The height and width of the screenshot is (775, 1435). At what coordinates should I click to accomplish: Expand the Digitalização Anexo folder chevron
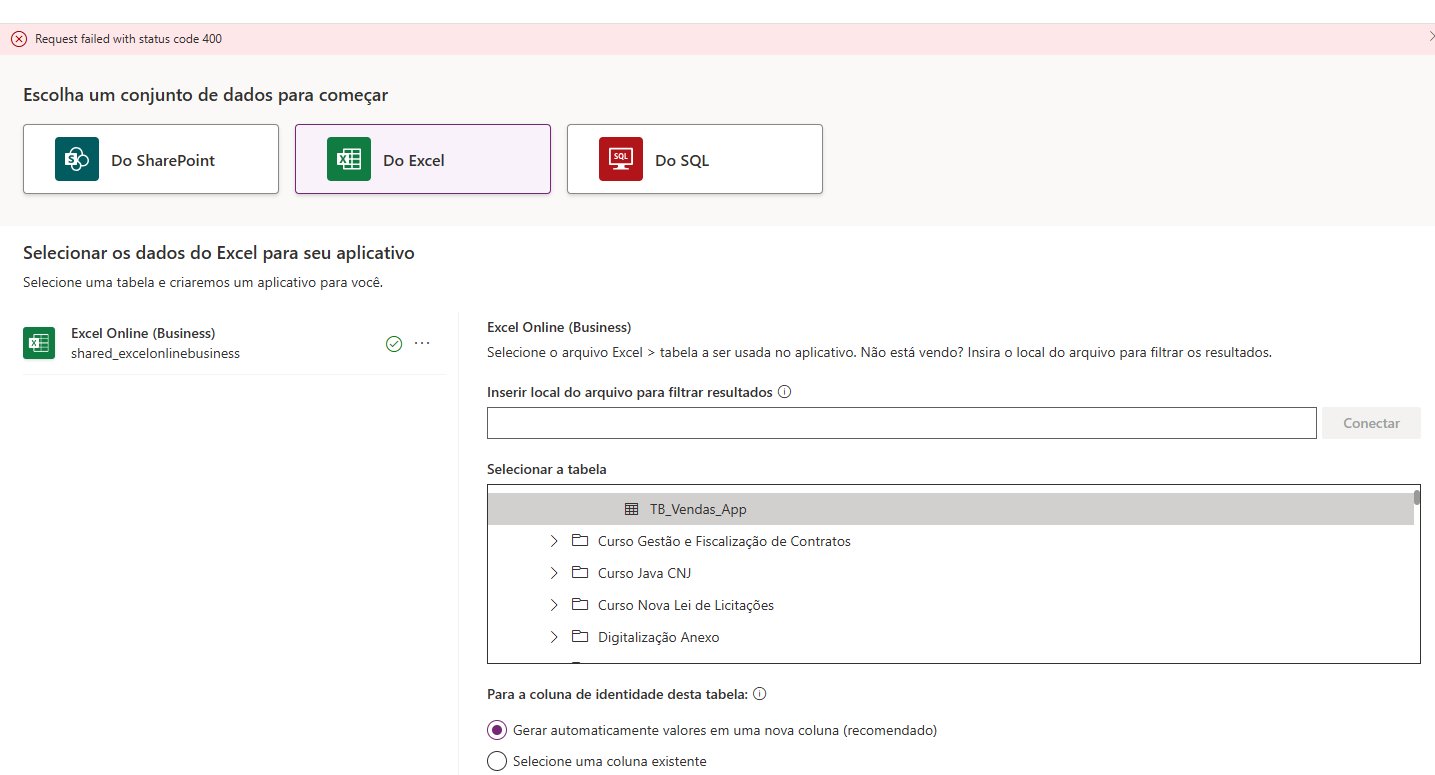554,637
